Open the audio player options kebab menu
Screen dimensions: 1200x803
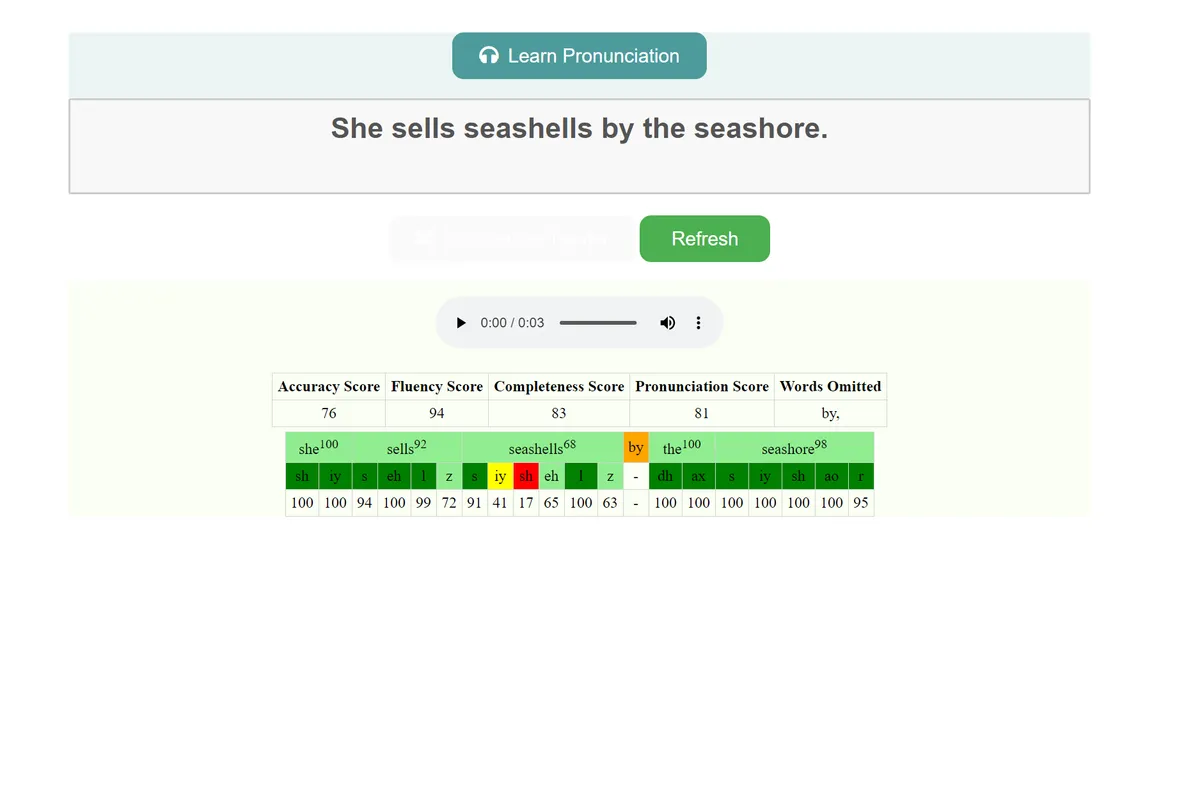698,322
